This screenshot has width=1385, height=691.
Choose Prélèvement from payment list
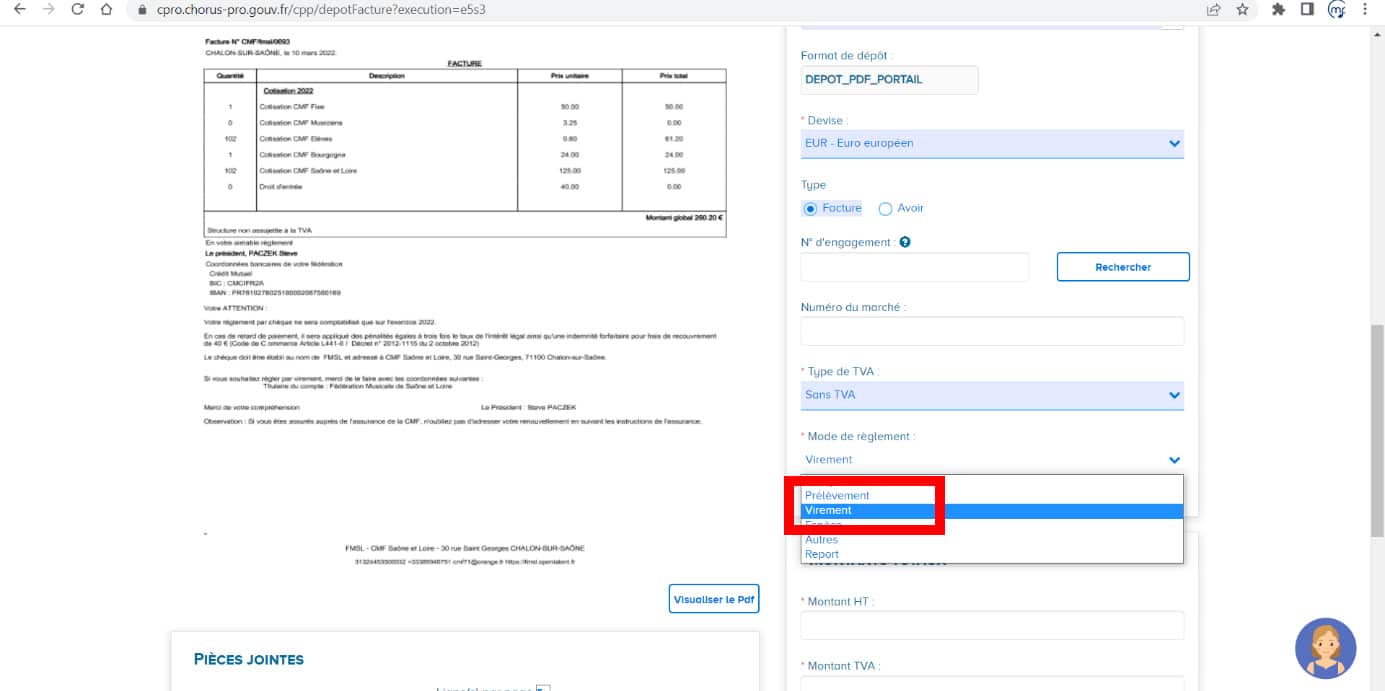[x=837, y=495]
